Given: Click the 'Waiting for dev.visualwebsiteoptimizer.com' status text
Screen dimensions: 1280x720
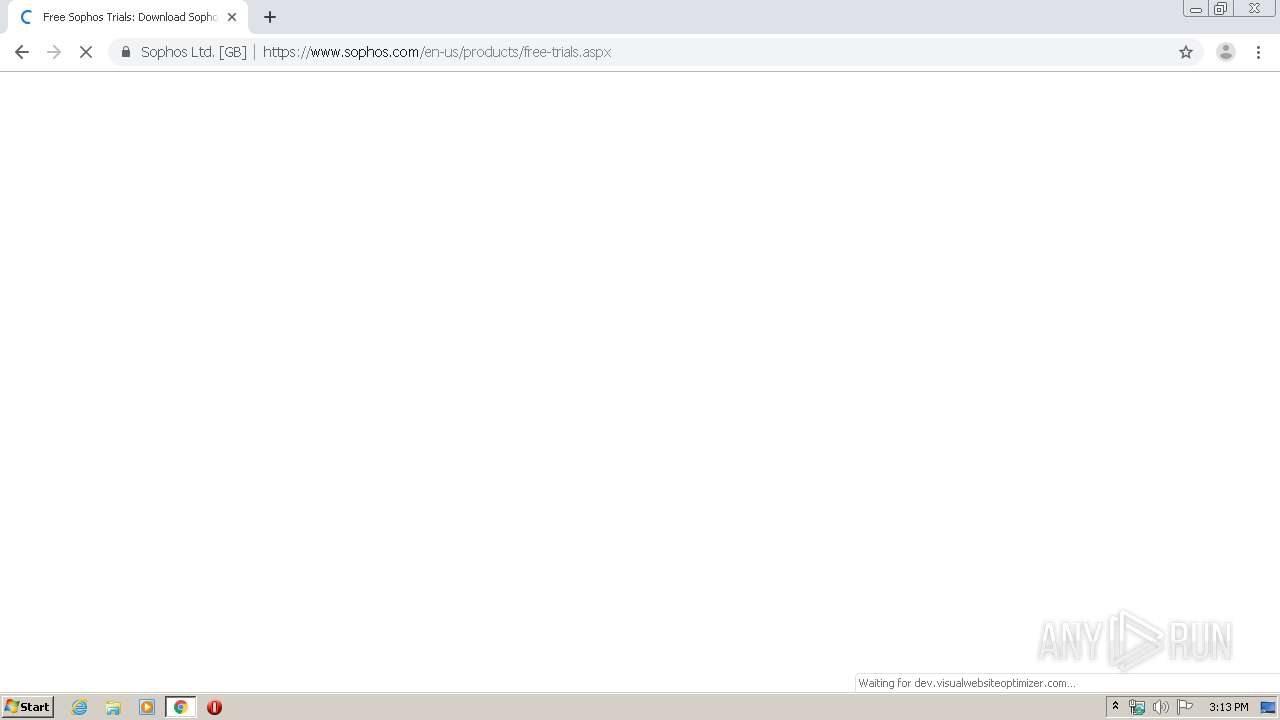Looking at the screenshot, I should (966, 683).
